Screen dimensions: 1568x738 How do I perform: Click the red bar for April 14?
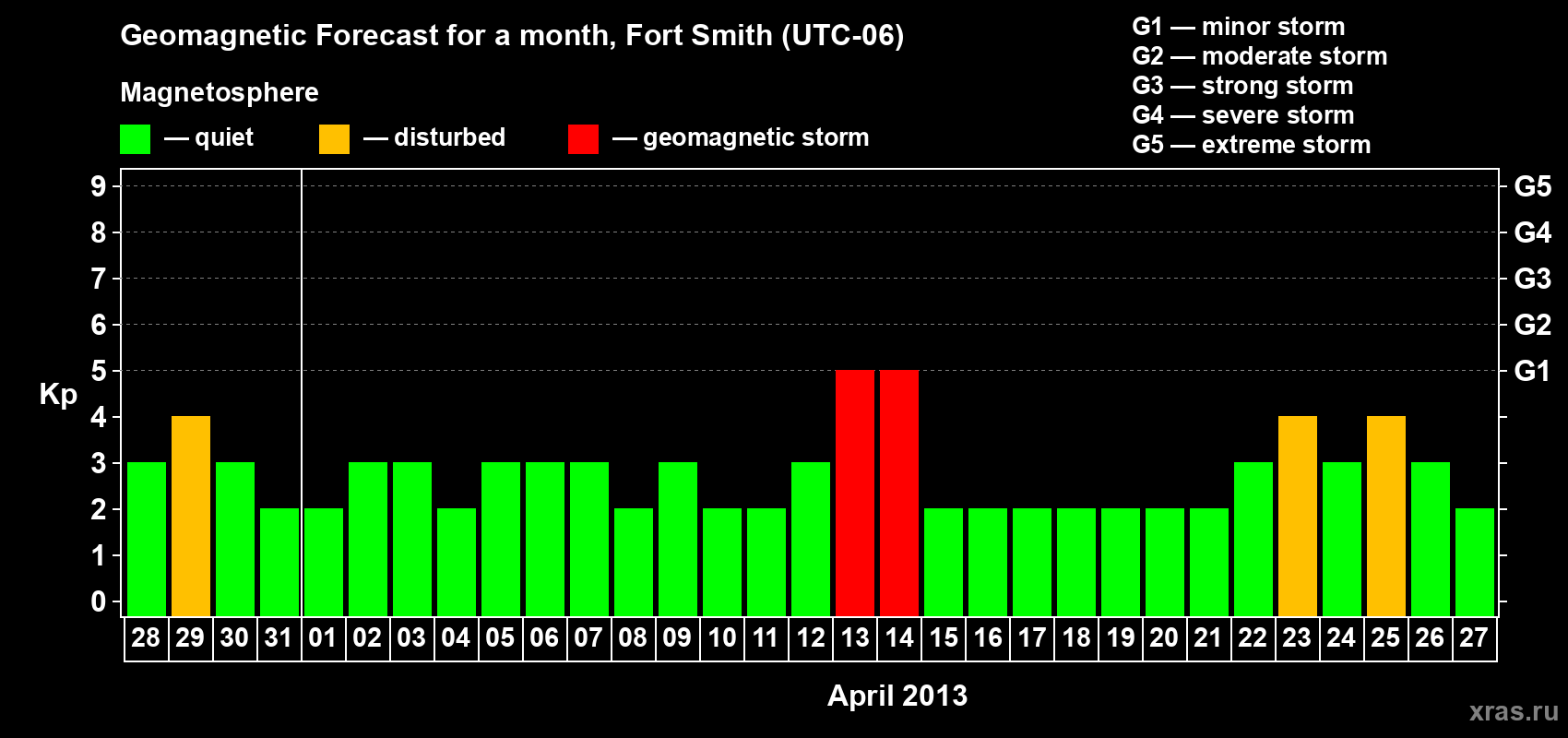pyautogui.click(x=899, y=493)
